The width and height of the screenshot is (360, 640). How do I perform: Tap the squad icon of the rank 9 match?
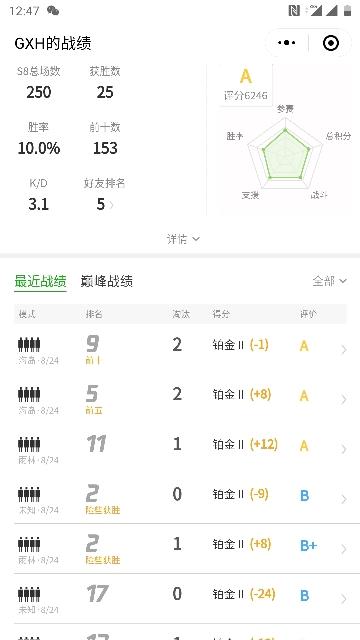click(x=29, y=344)
